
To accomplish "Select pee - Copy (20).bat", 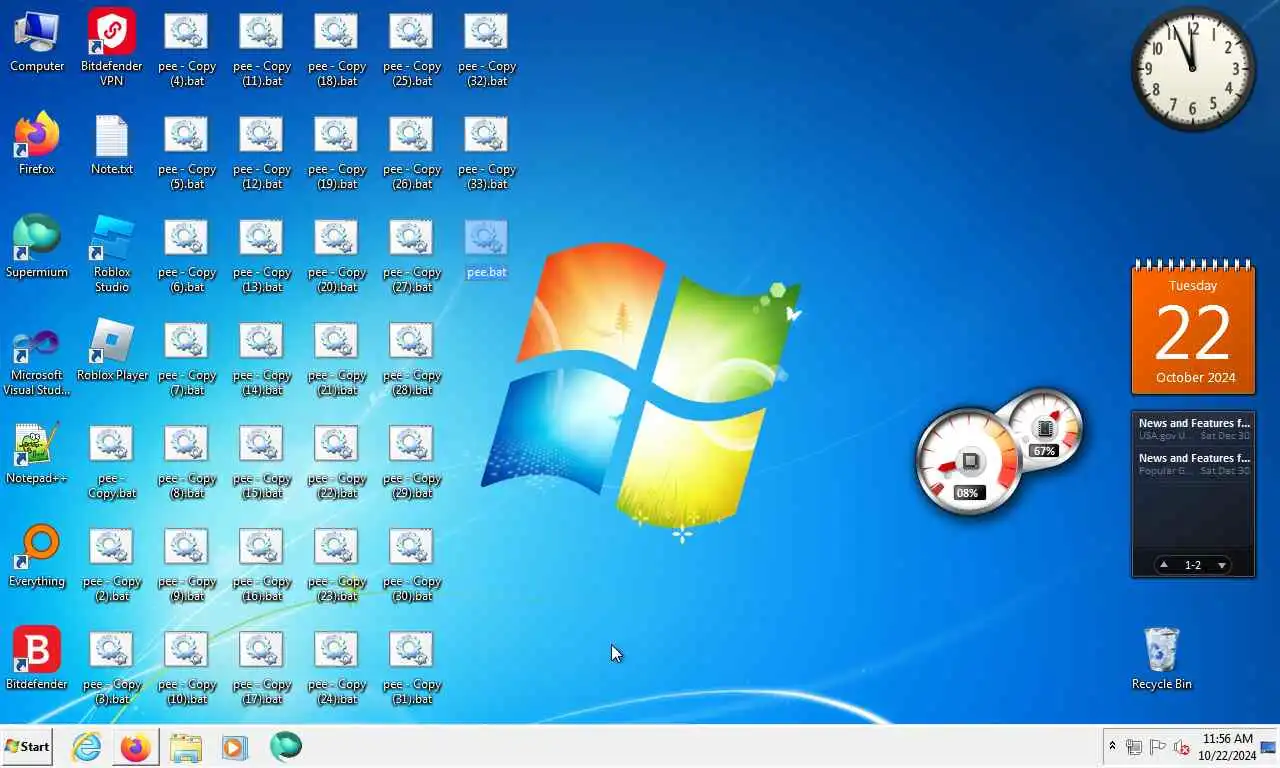I will (x=337, y=256).
